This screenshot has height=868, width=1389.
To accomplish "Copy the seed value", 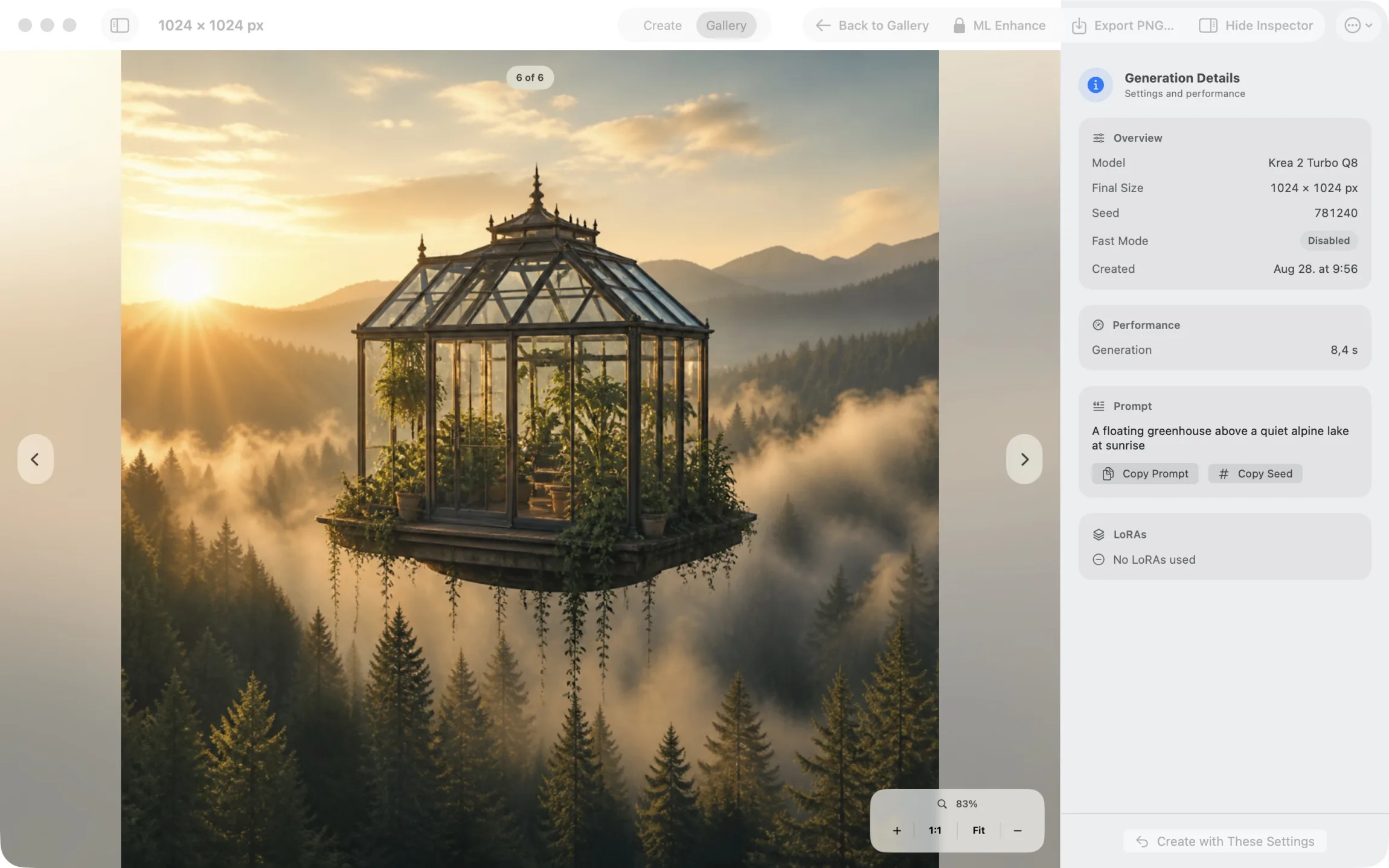I will click(x=1255, y=474).
